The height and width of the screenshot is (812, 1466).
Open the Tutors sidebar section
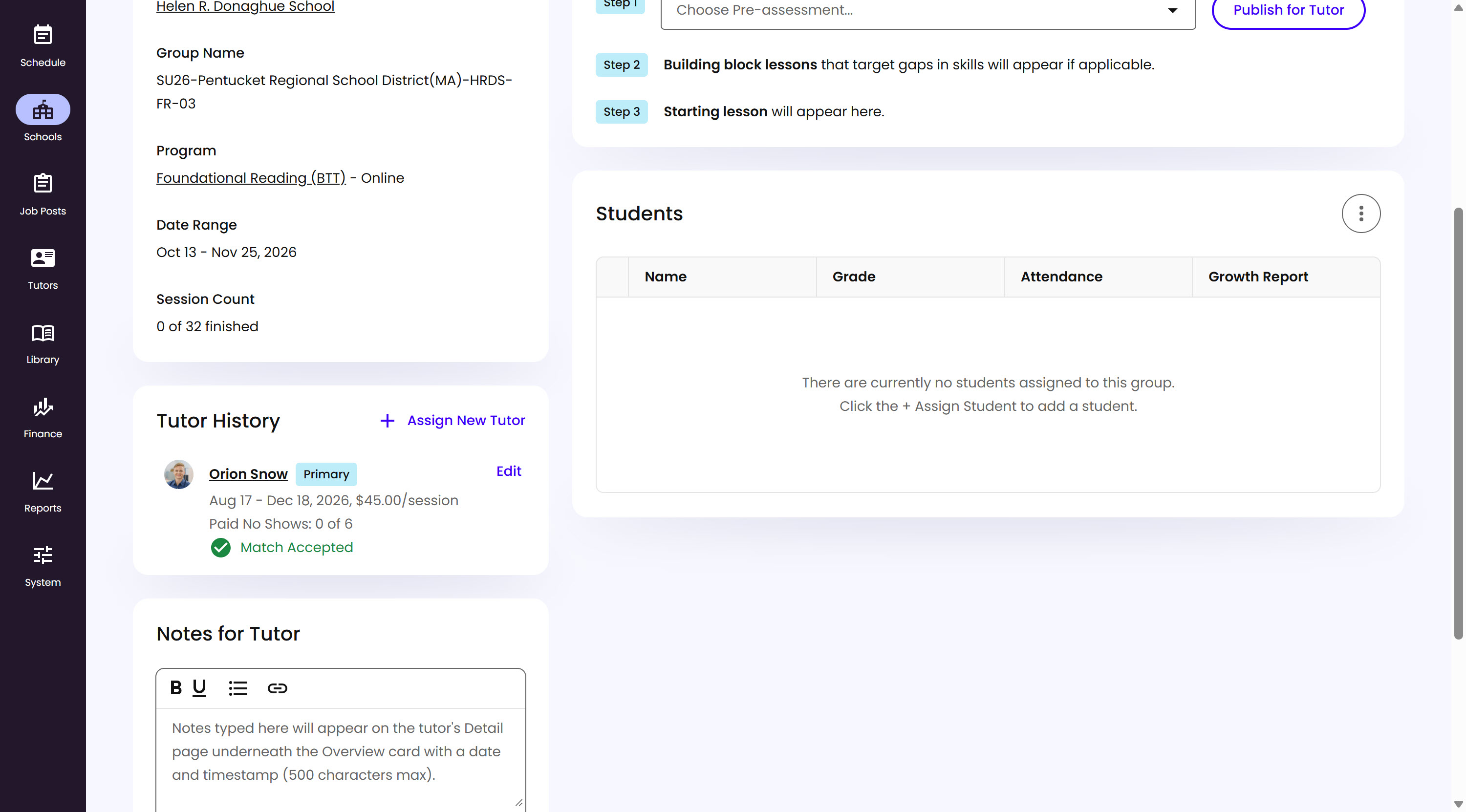(43, 269)
